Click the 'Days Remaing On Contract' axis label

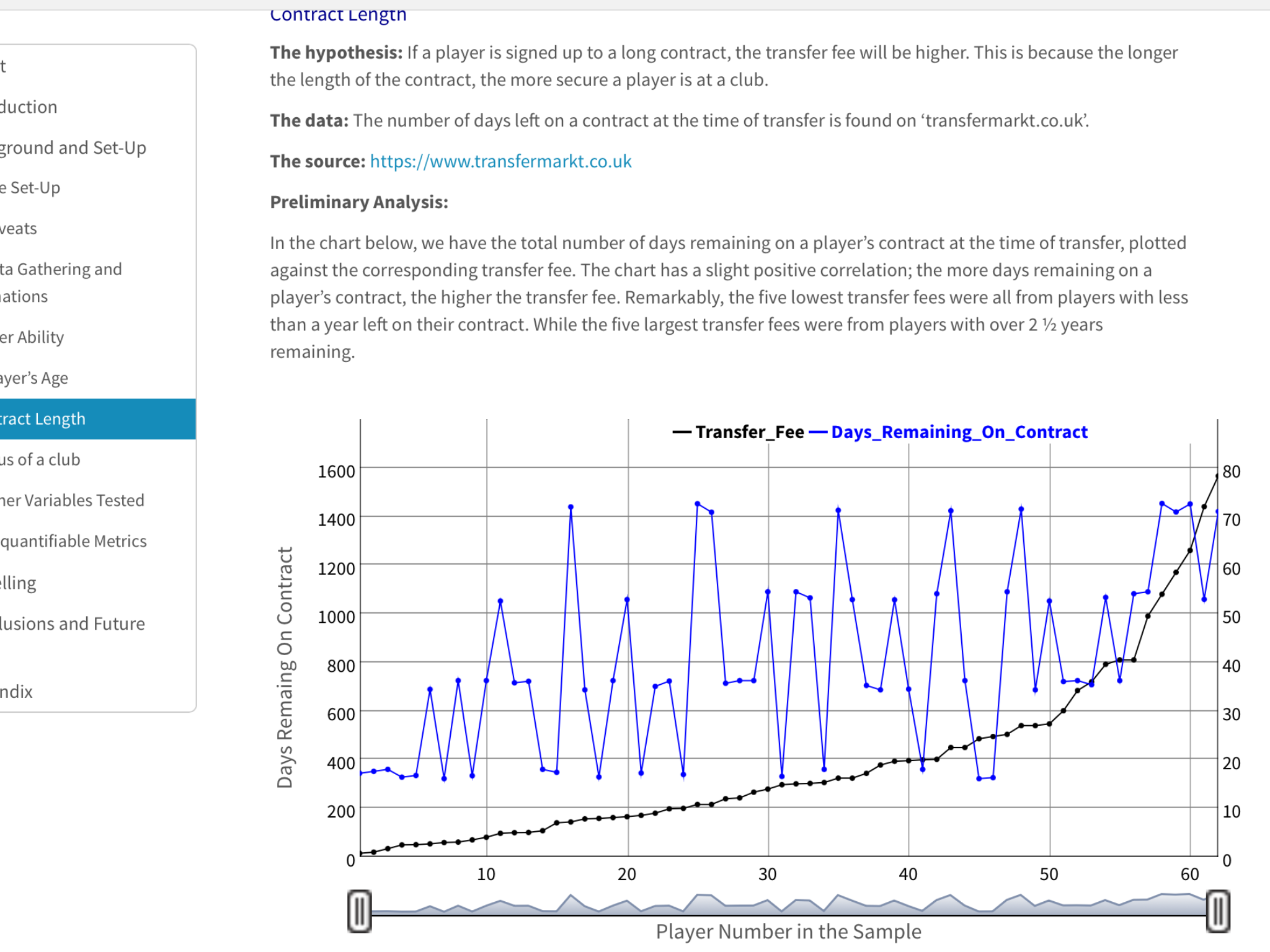coord(285,667)
